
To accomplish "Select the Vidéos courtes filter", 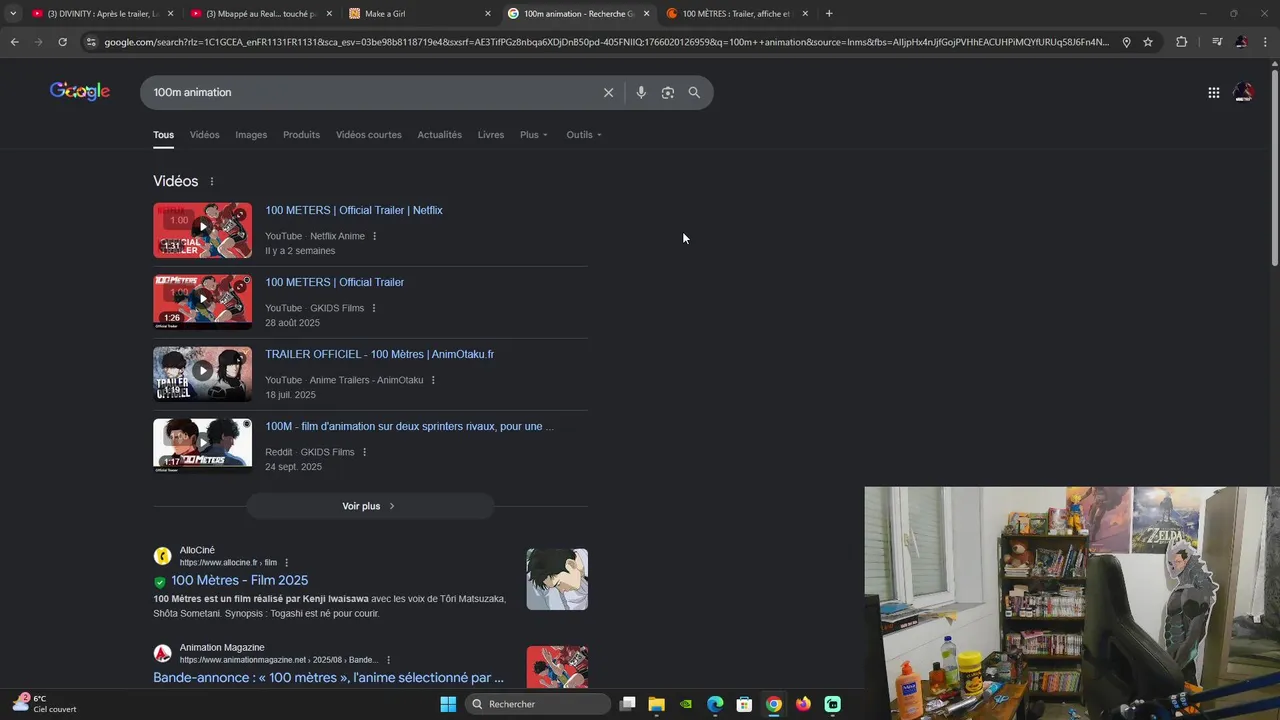I will 369,135.
